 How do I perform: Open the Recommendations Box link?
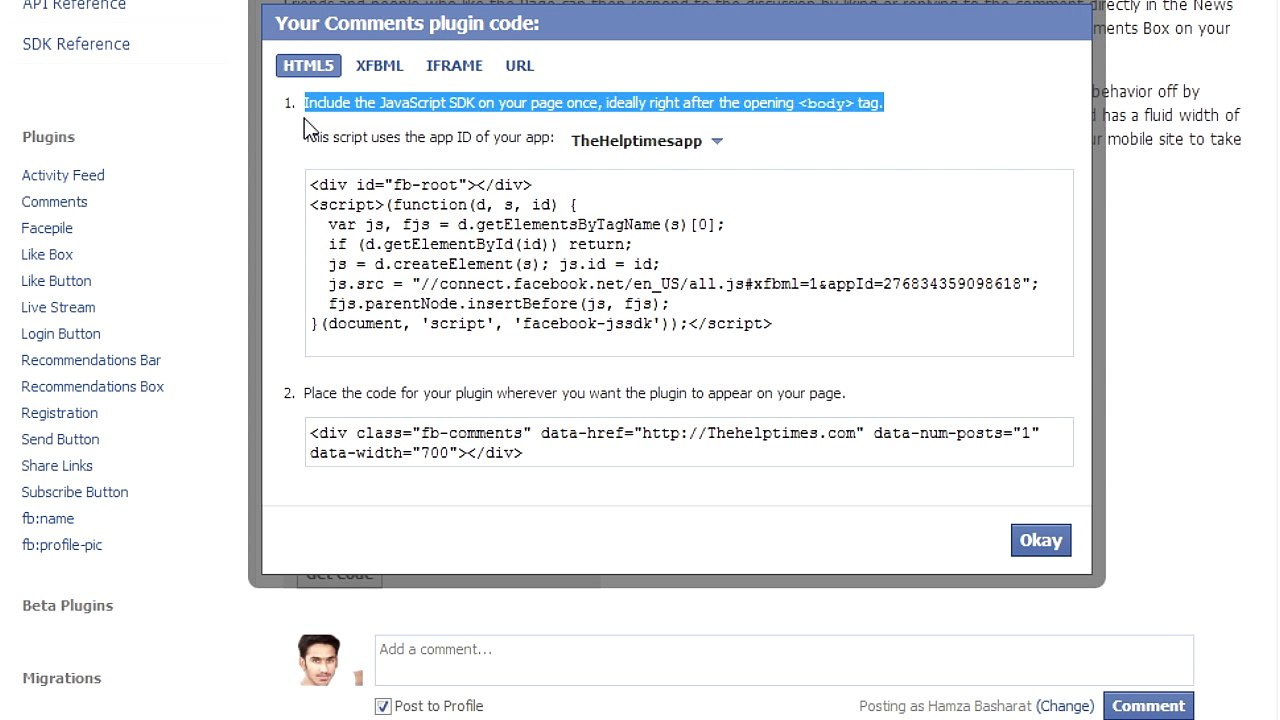click(x=93, y=387)
